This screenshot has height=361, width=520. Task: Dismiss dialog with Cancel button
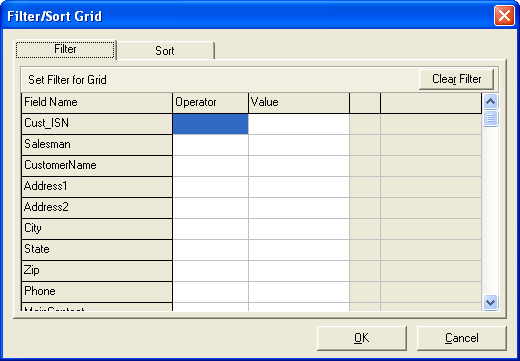[462, 338]
